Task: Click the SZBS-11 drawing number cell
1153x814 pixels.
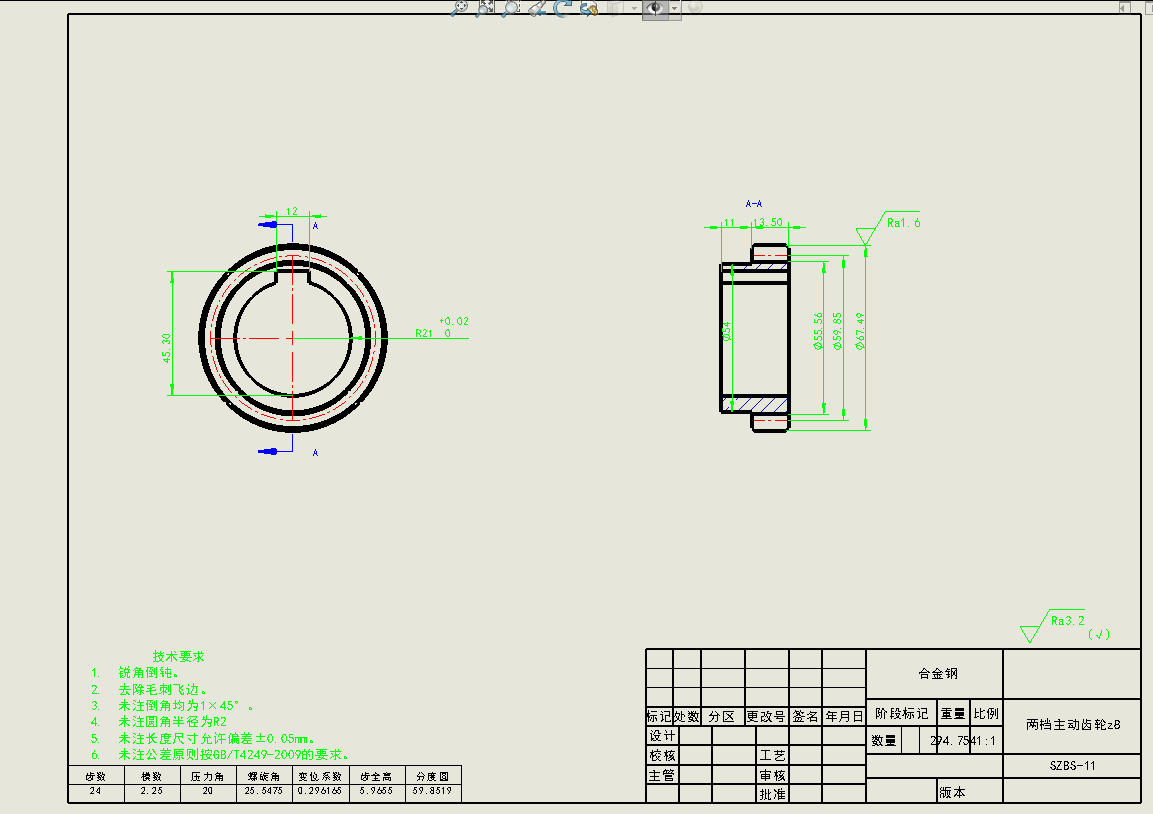Action: point(1073,765)
